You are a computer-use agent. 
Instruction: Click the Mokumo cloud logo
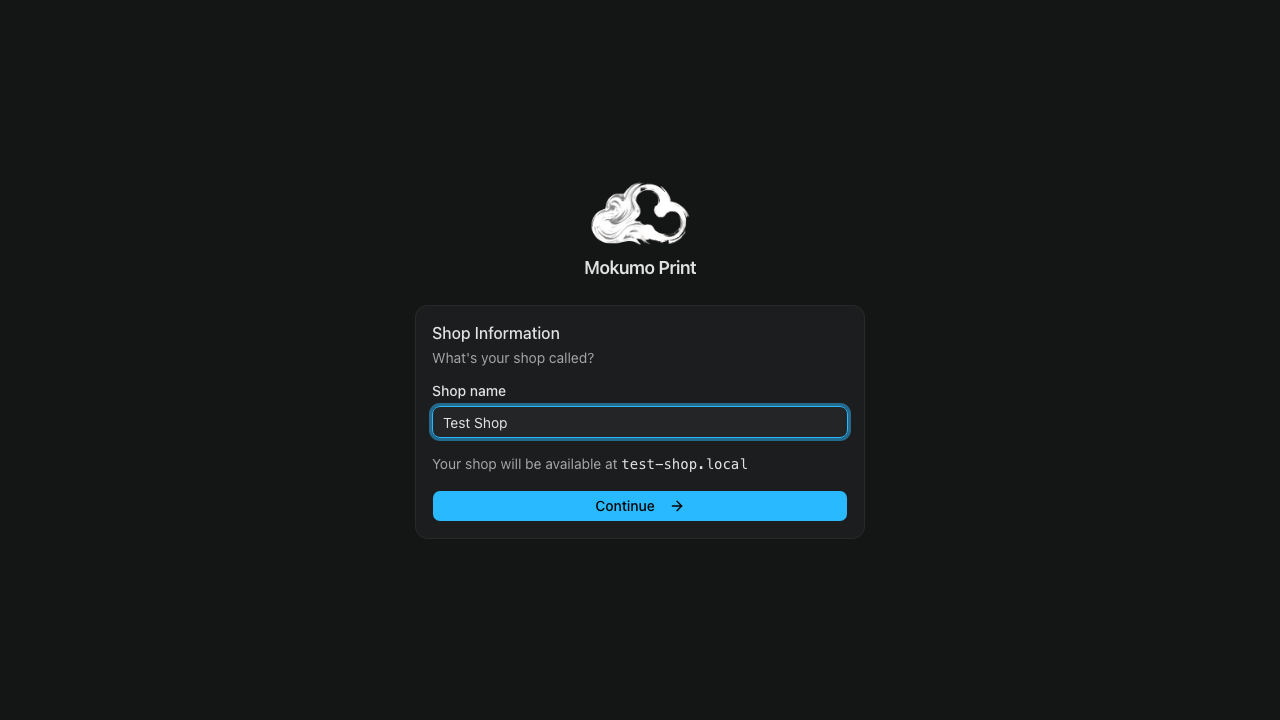[640, 214]
